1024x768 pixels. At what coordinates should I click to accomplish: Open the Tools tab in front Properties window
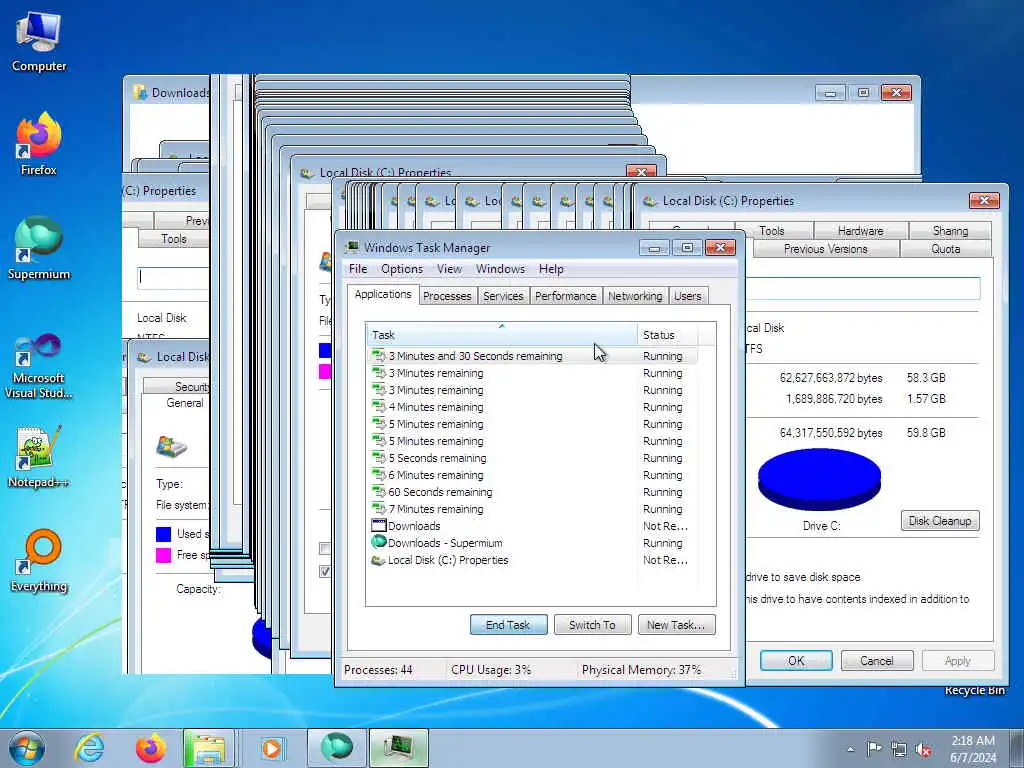(x=771, y=231)
